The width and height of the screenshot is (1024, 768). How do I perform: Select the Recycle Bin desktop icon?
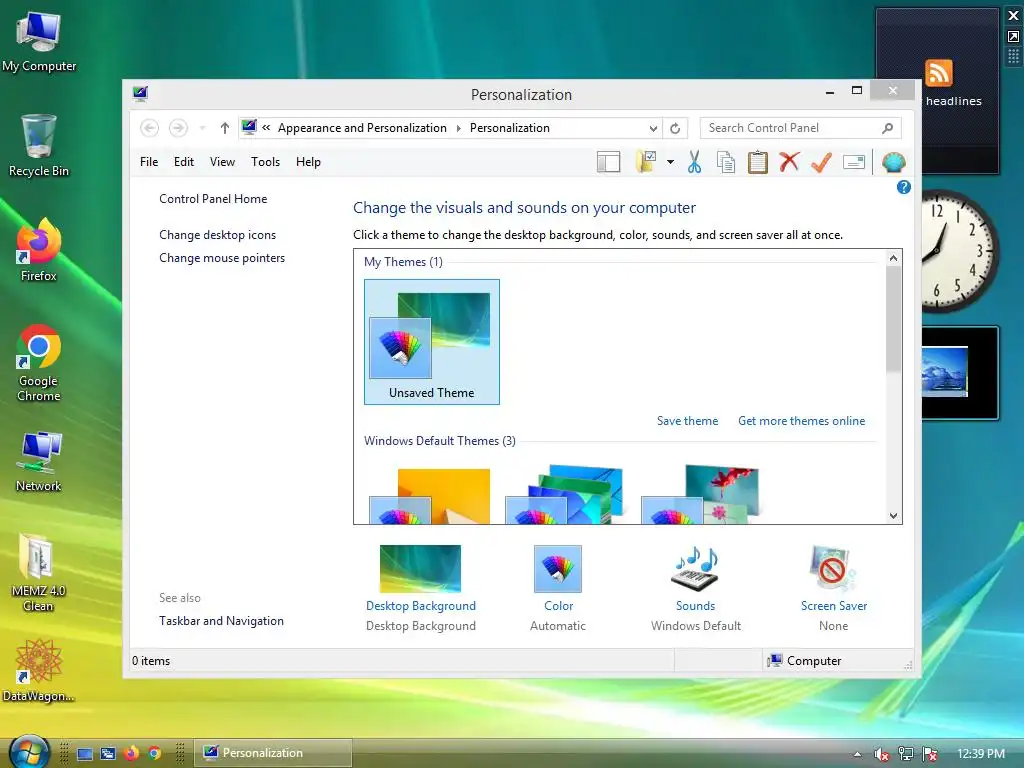click(x=39, y=145)
